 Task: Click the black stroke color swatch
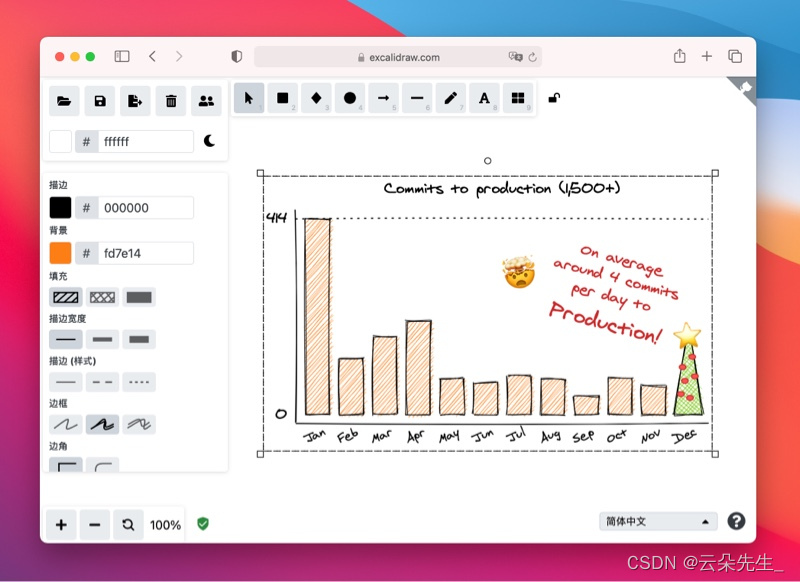tap(60, 208)
